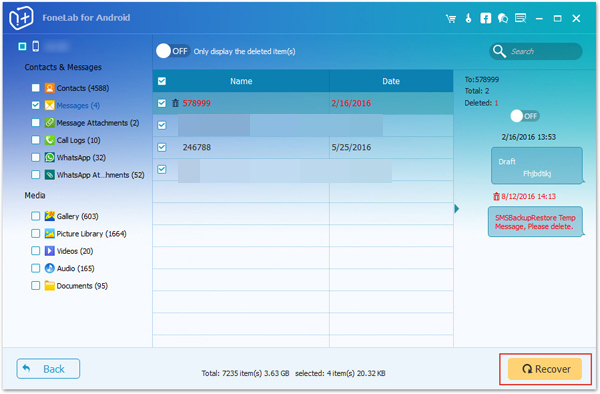Uncheck the checkbox on the second blurred row

pyautogui.click(x=162, y=125)
